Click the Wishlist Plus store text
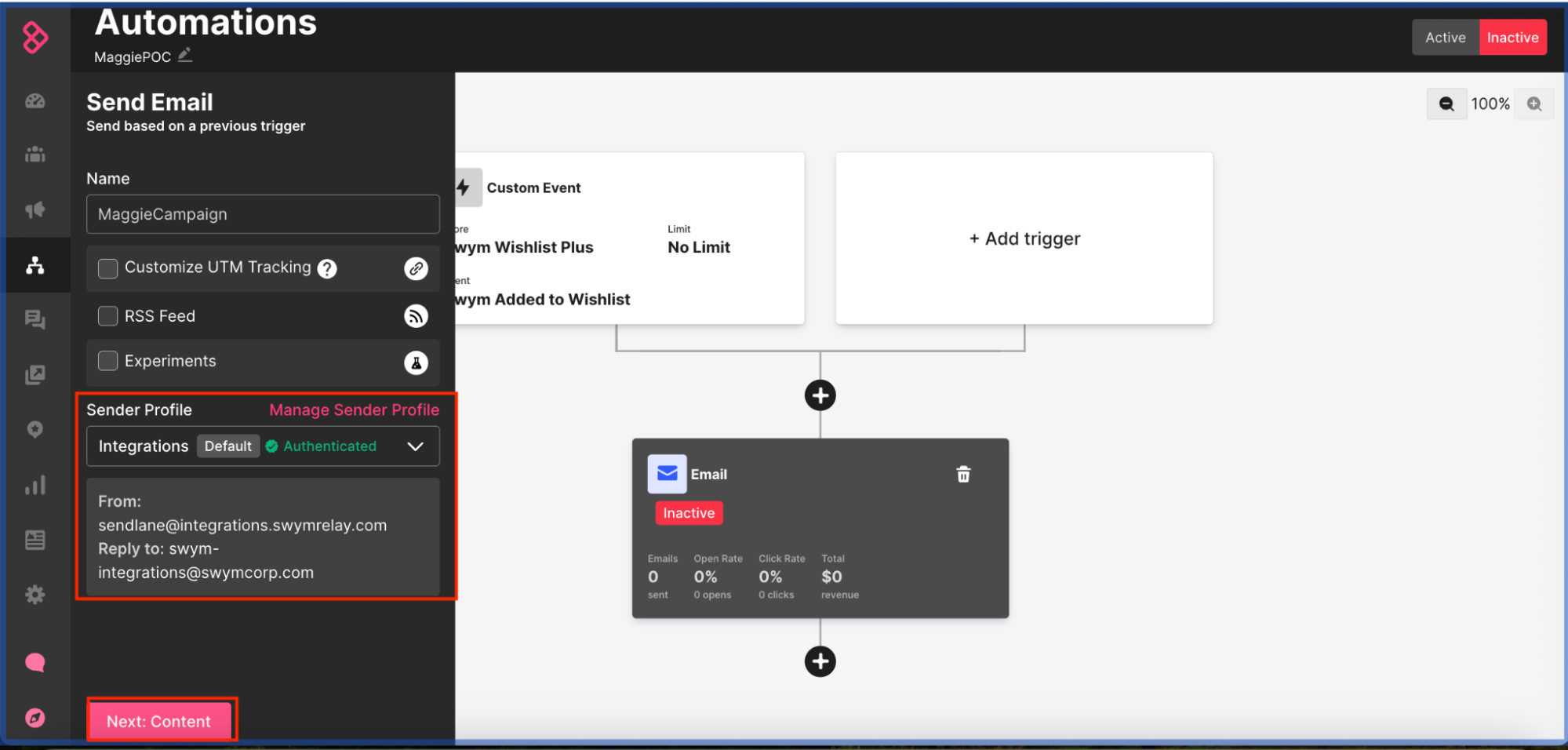 [525, 247]
